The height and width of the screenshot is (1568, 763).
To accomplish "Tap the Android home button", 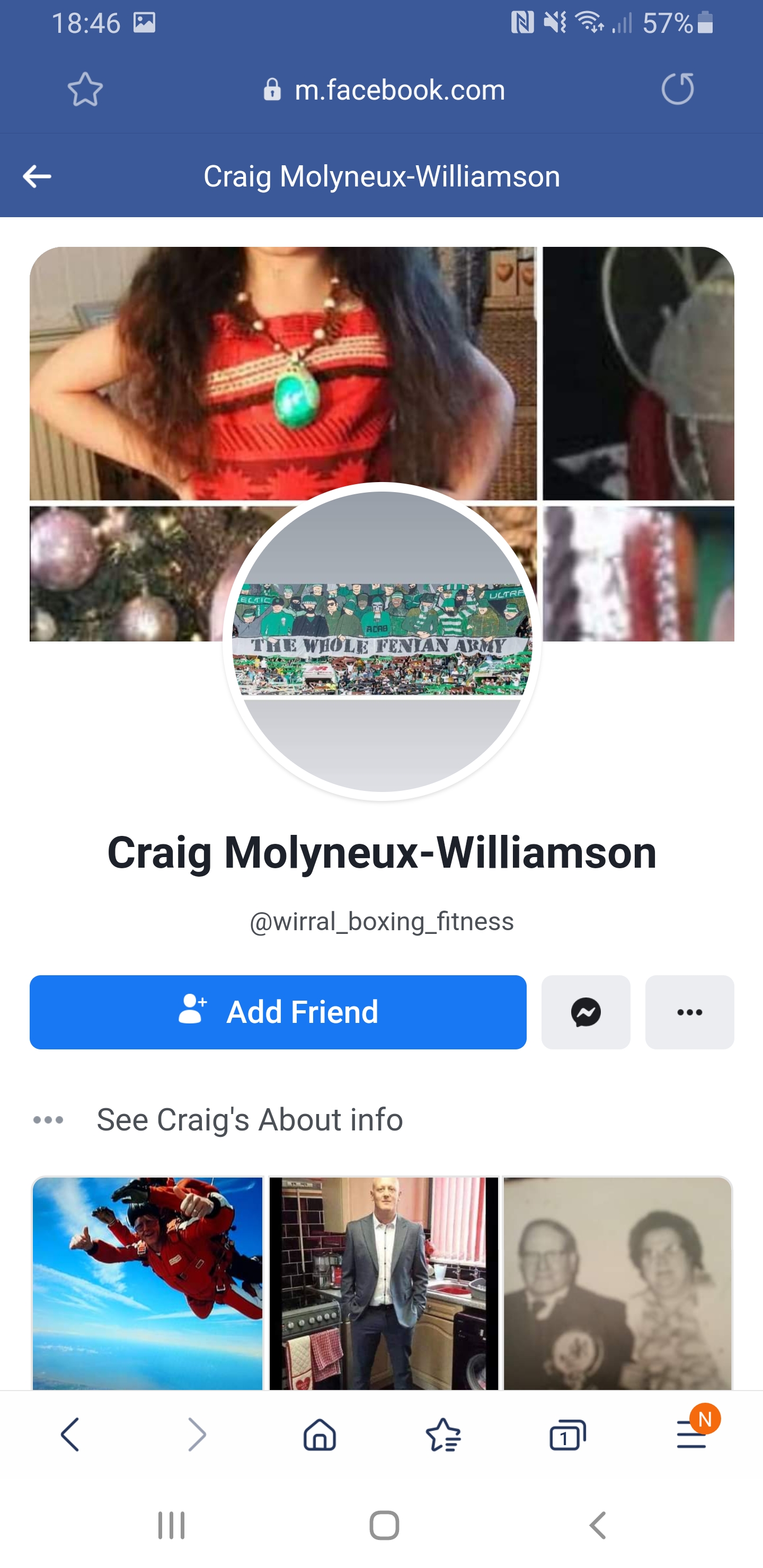I will [384, 1526].
